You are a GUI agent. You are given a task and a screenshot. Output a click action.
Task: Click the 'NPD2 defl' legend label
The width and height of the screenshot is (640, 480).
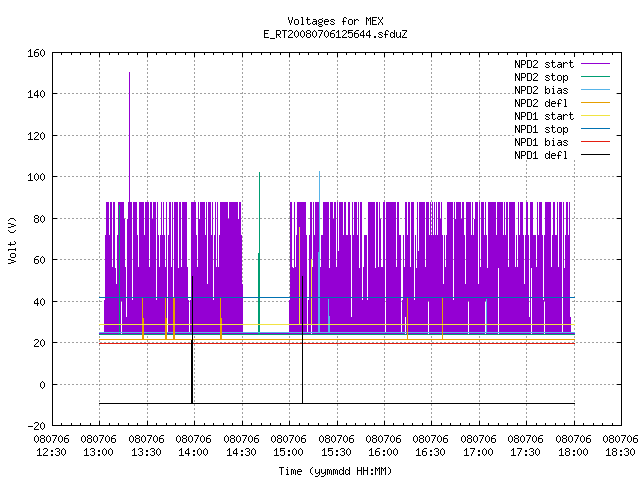pos(541,103)
